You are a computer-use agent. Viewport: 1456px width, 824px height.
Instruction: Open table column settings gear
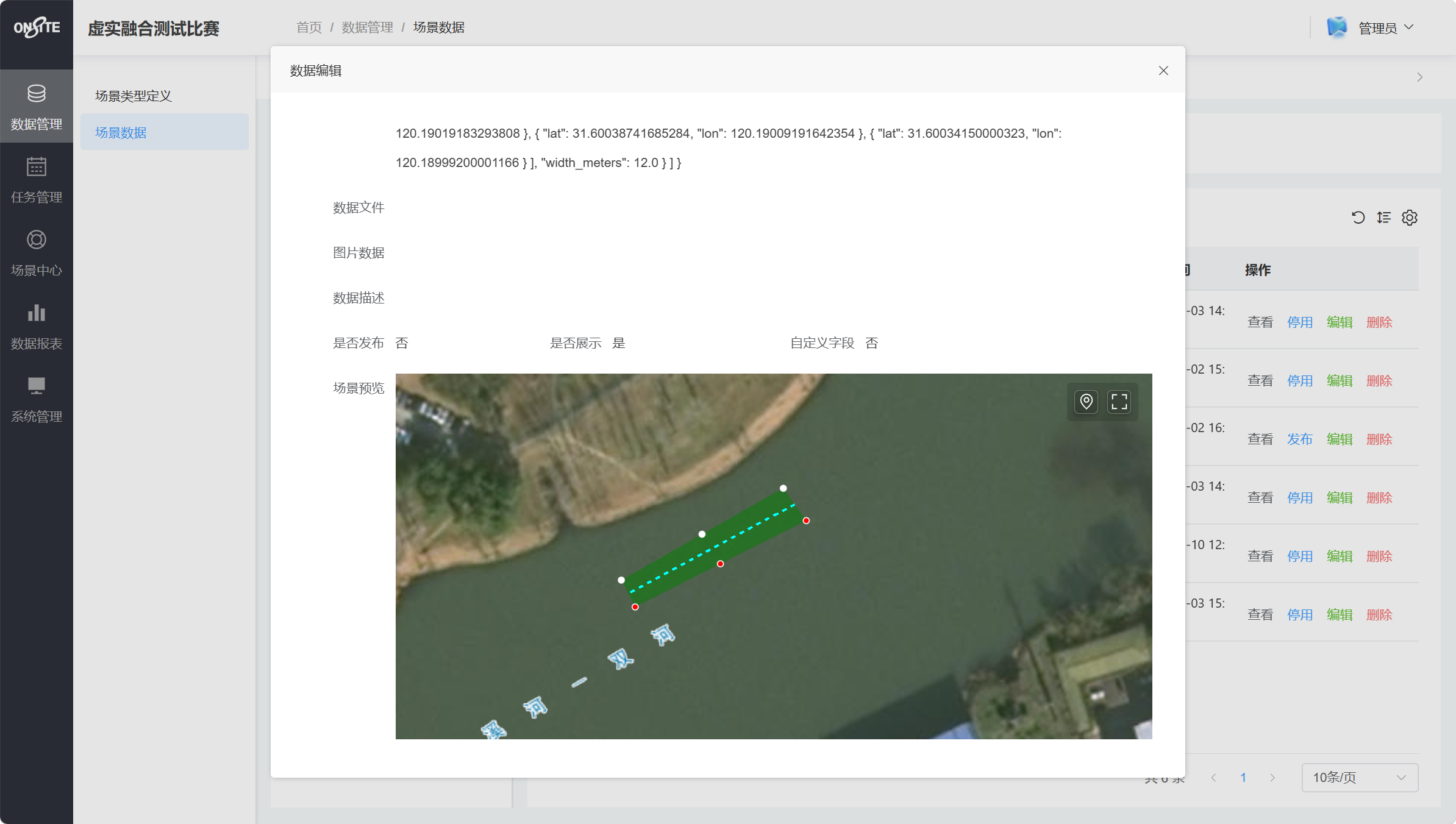(x=1410, y=218)
